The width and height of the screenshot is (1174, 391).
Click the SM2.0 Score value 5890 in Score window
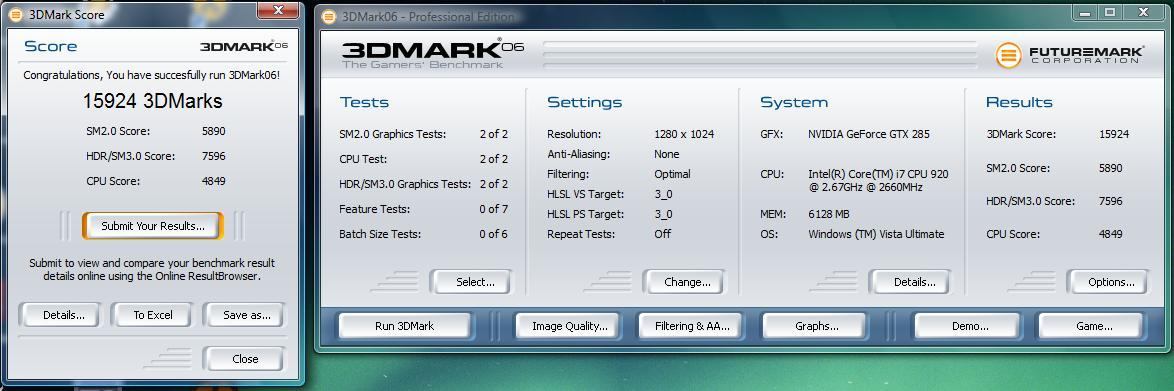coord(213,131)
